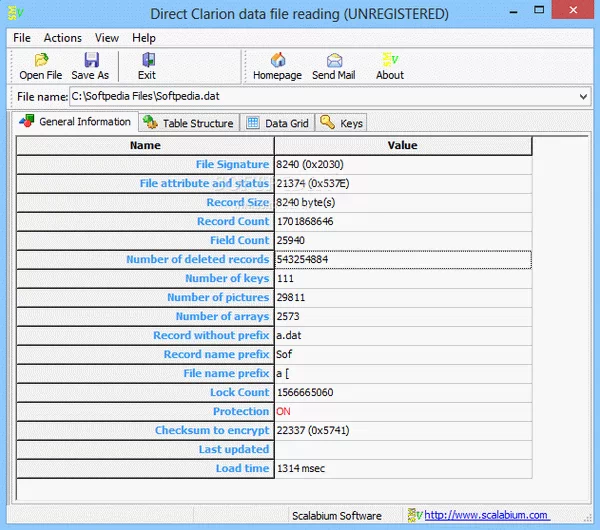Click the Name column header
Image resolution: width=600 pixels, height=530 pixels.
pos(145,145)
